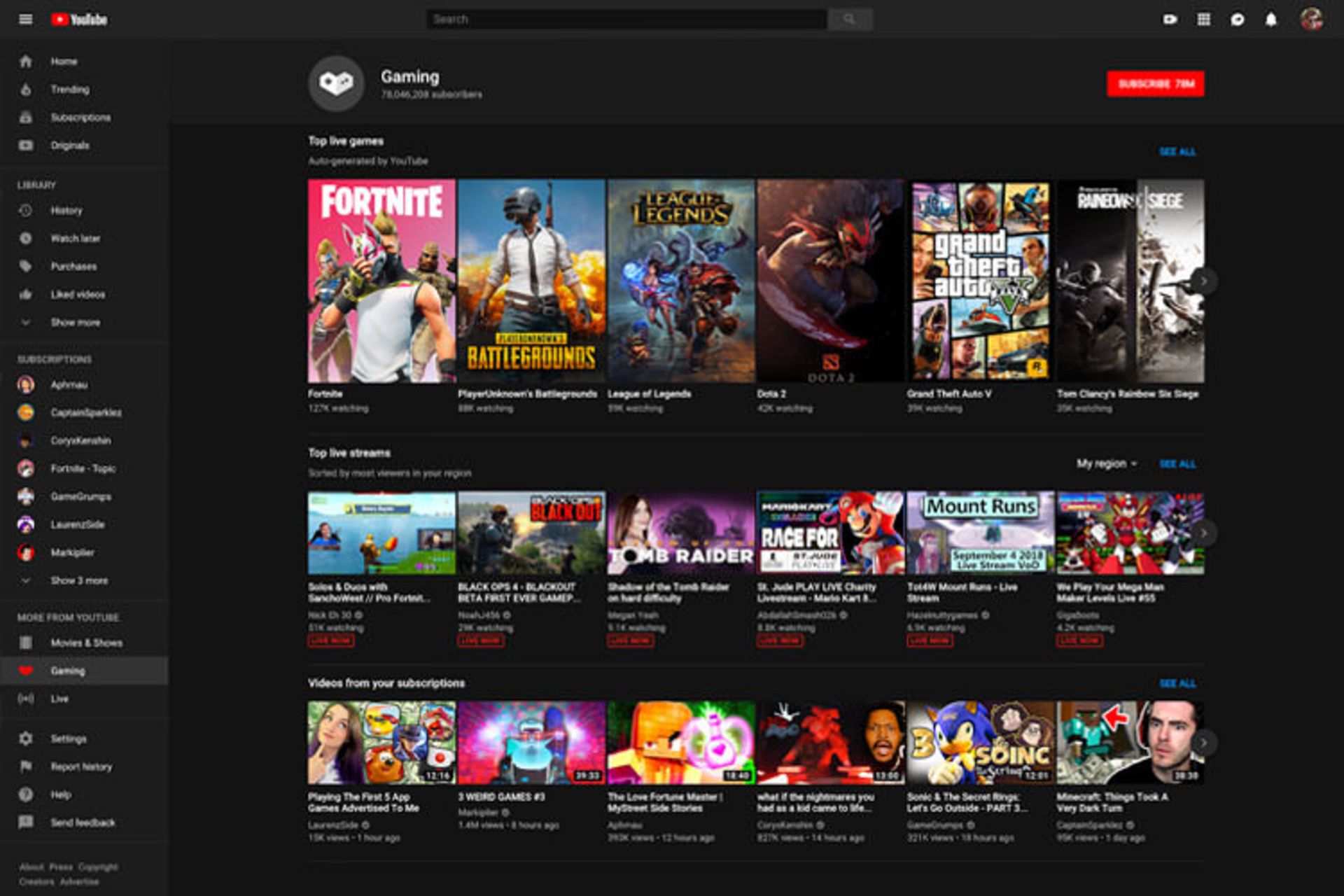Click the Settings gear icon
This screenshot has height=896, width=1344.
[26, 738]
